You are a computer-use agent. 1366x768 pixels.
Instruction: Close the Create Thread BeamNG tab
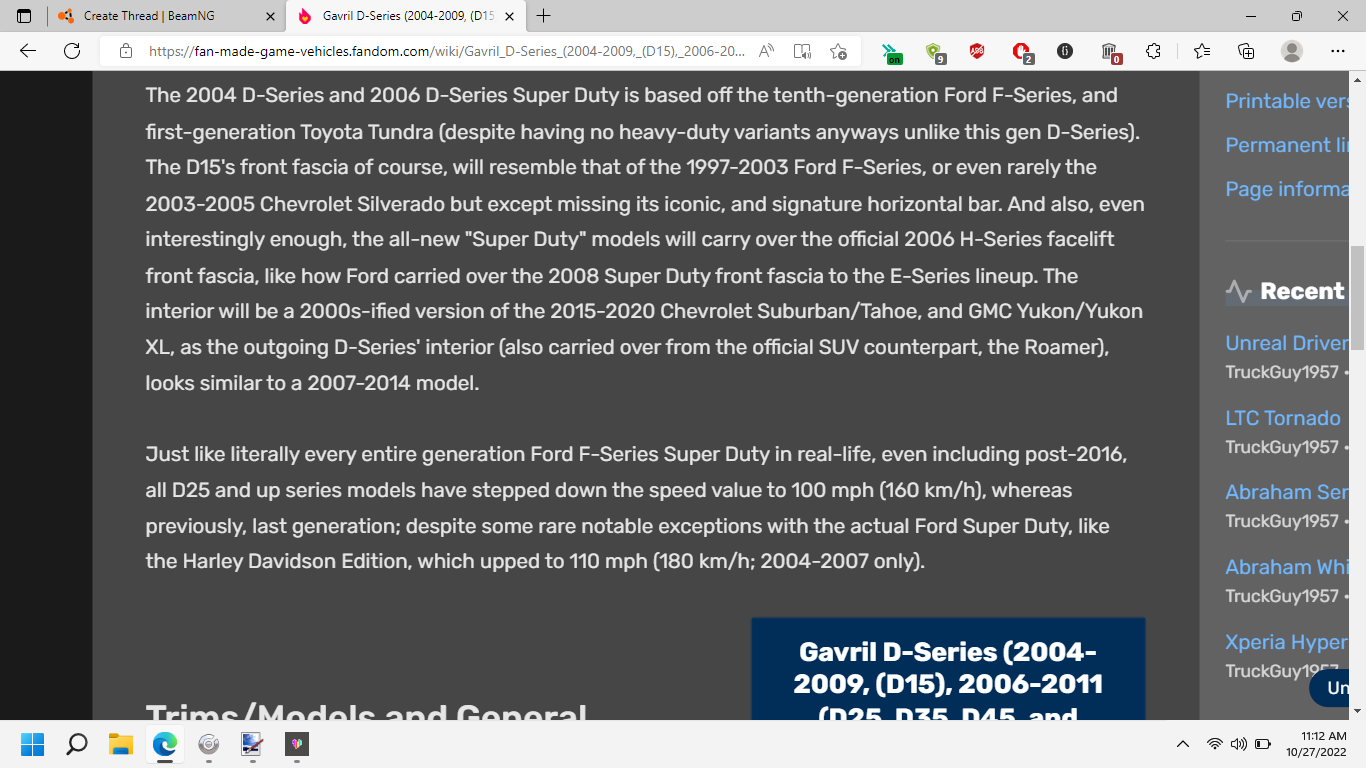tap(270, 16)
